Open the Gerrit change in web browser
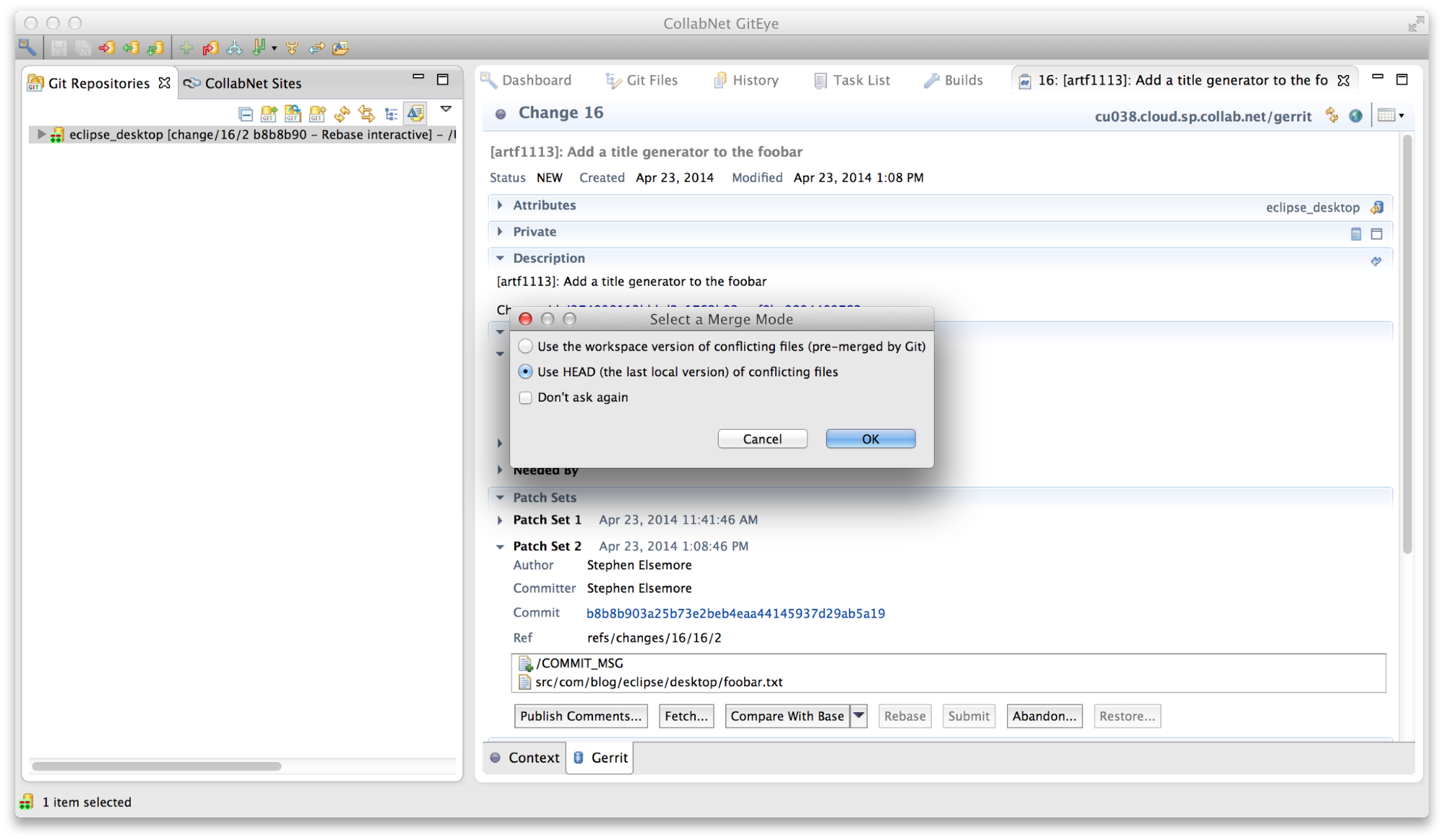 click(1356, 116)
